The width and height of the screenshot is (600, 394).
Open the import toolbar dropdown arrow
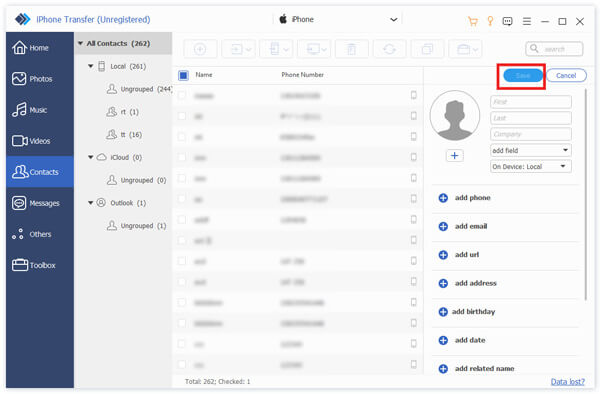pos(248,50)
